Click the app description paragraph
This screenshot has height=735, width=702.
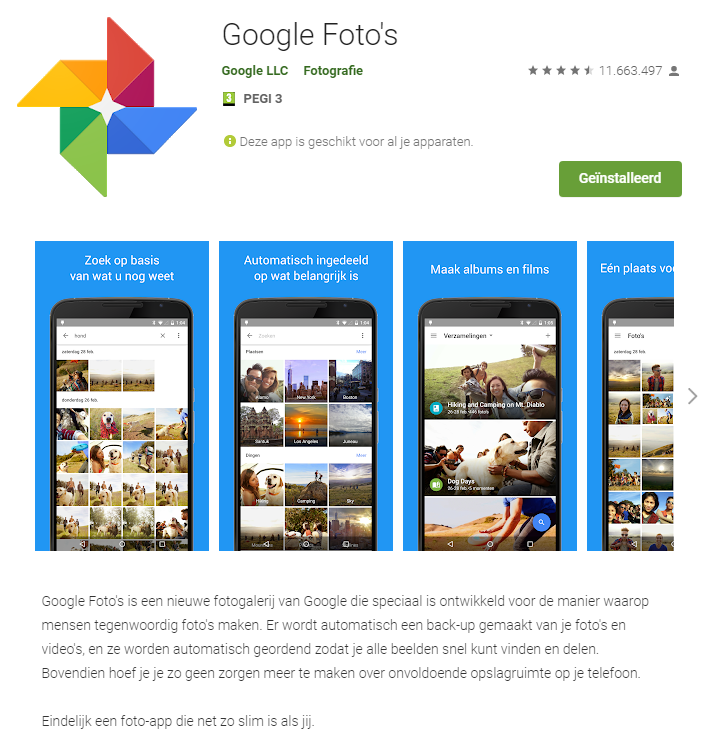click(x=345, y=637)
